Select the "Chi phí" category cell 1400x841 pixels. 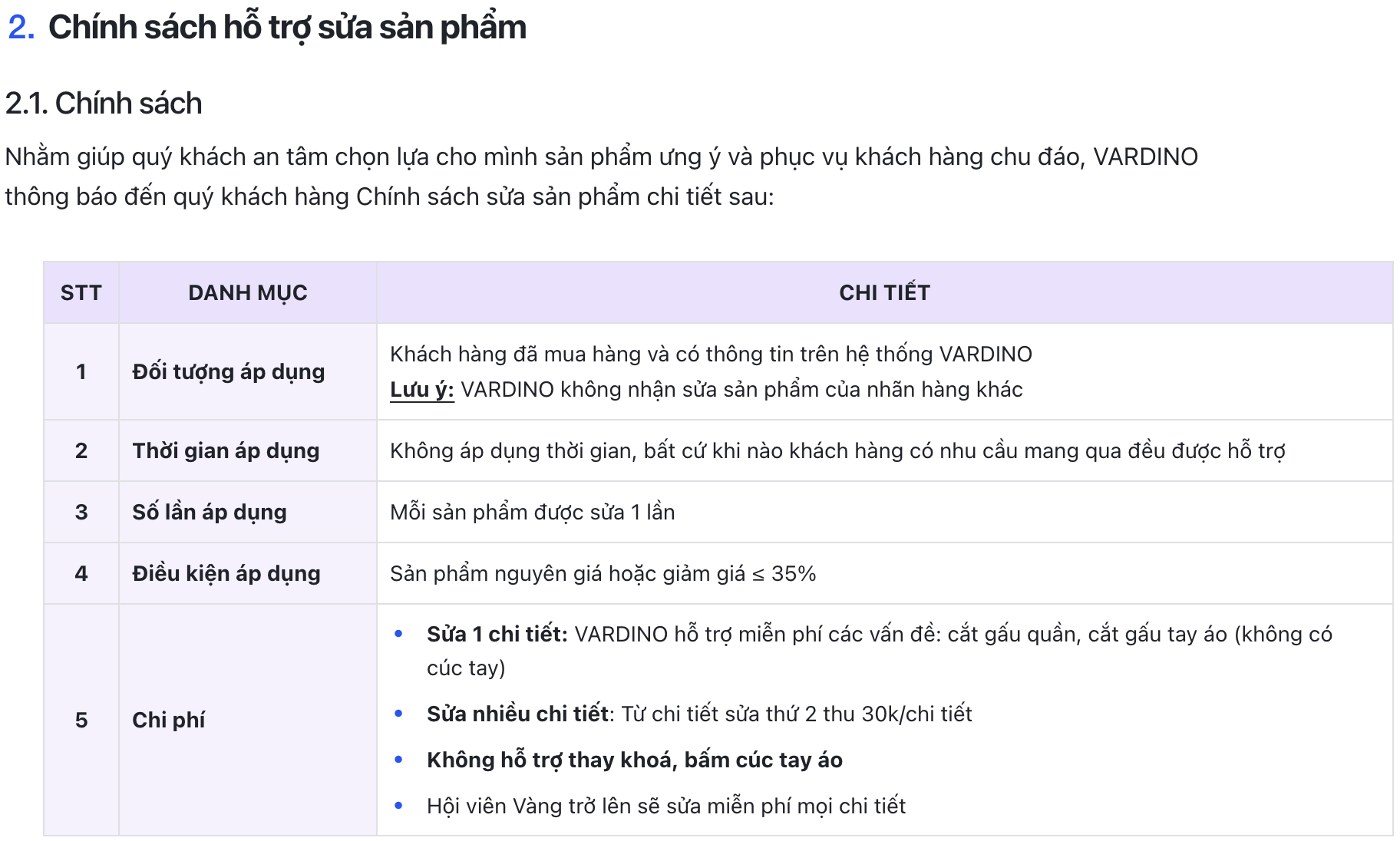168,720
